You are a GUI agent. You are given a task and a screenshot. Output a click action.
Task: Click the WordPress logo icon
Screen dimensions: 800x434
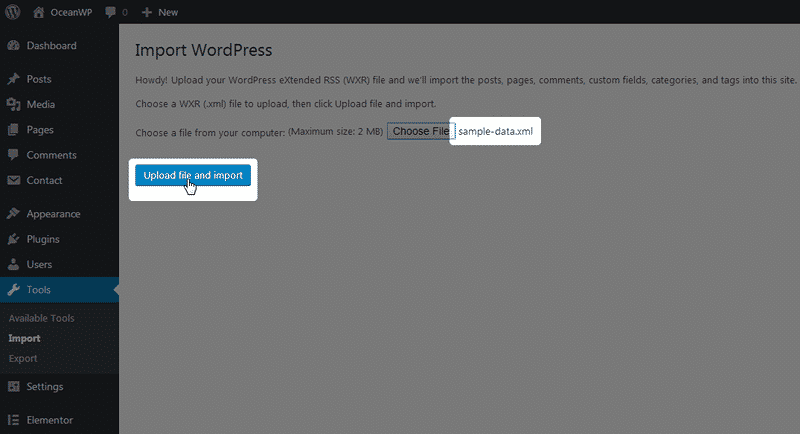(13, 12)
